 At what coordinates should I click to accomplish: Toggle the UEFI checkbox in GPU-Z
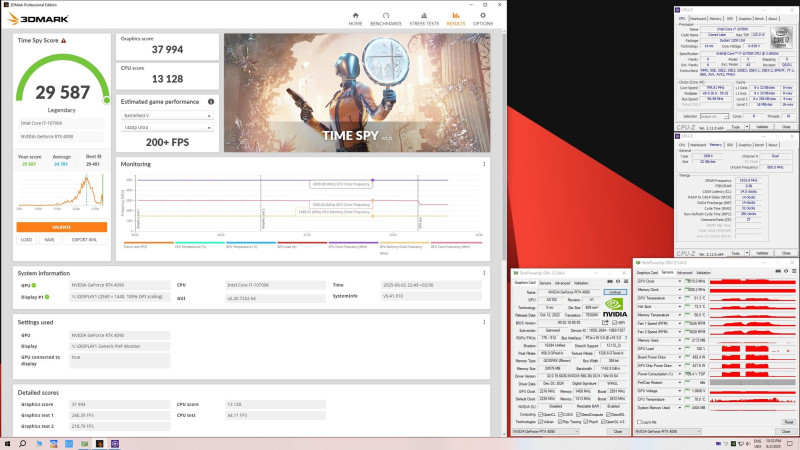tap(614, 322)
